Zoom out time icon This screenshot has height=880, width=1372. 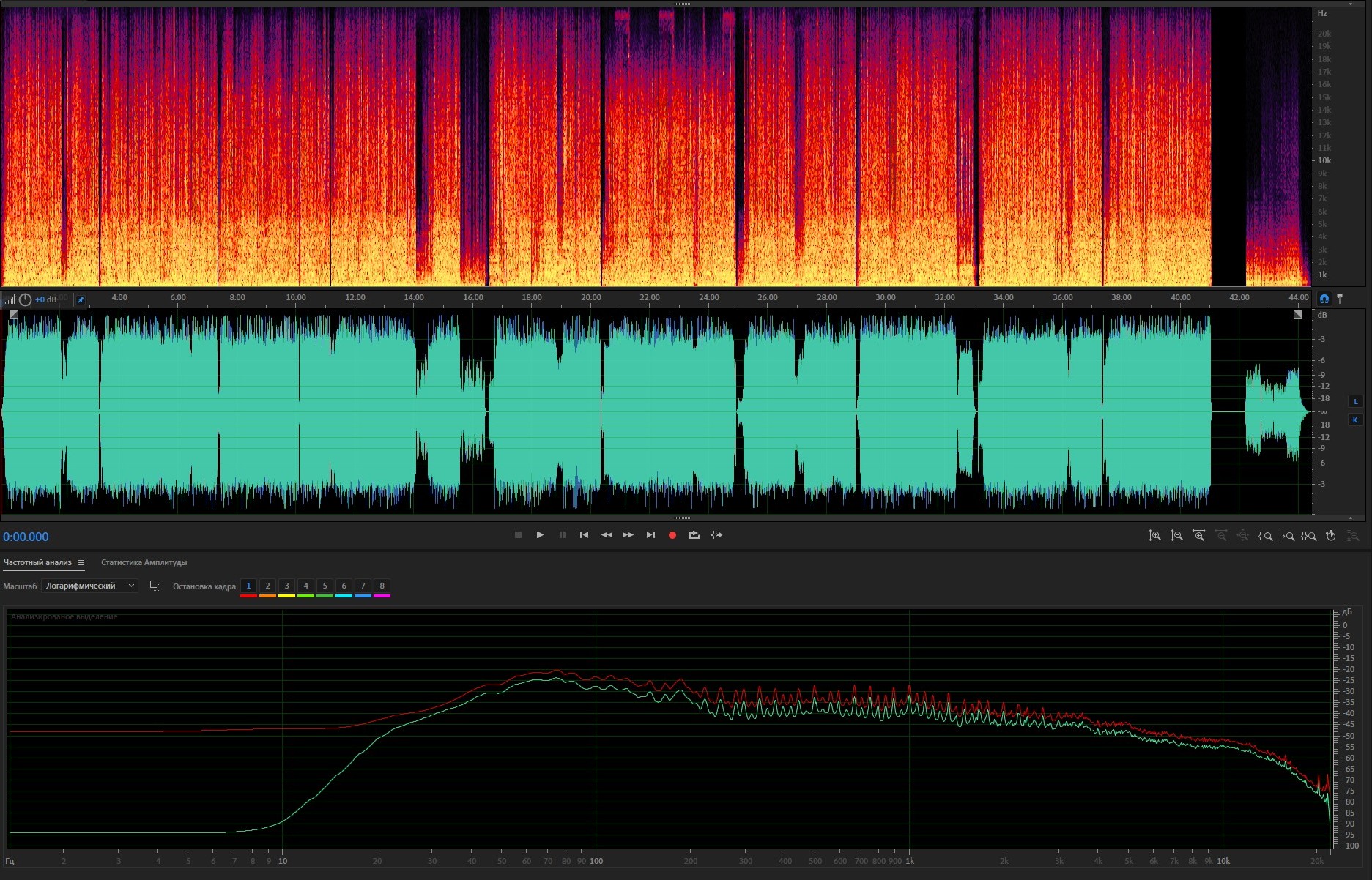pos(1221,536)
